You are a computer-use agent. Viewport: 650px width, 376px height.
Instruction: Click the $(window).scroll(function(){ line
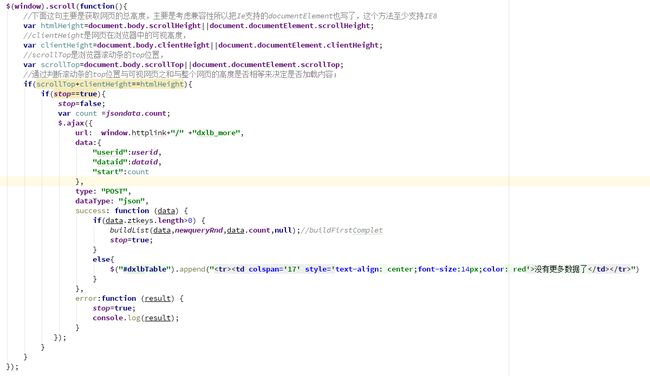[x=67, y=6]
